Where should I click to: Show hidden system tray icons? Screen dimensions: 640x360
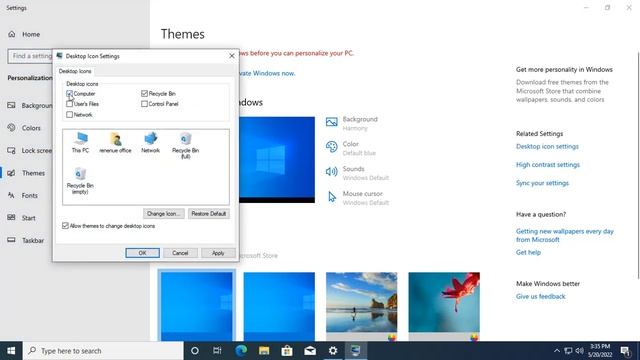[557, 351]
